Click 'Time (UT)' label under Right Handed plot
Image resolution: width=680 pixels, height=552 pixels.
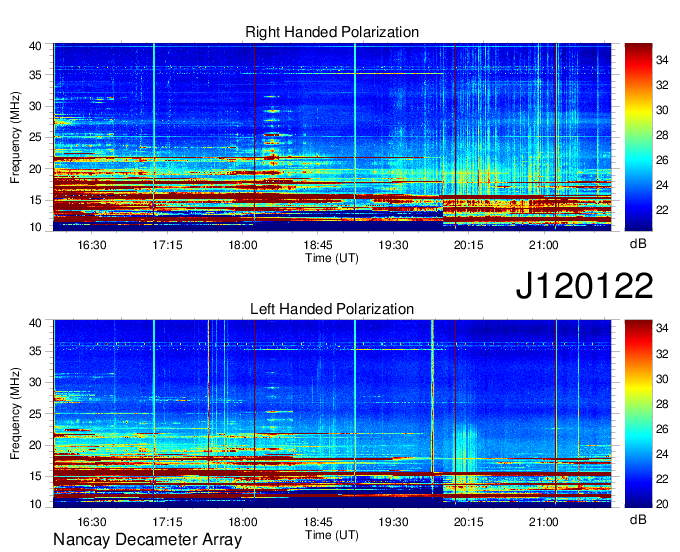(x=332, y=258)
